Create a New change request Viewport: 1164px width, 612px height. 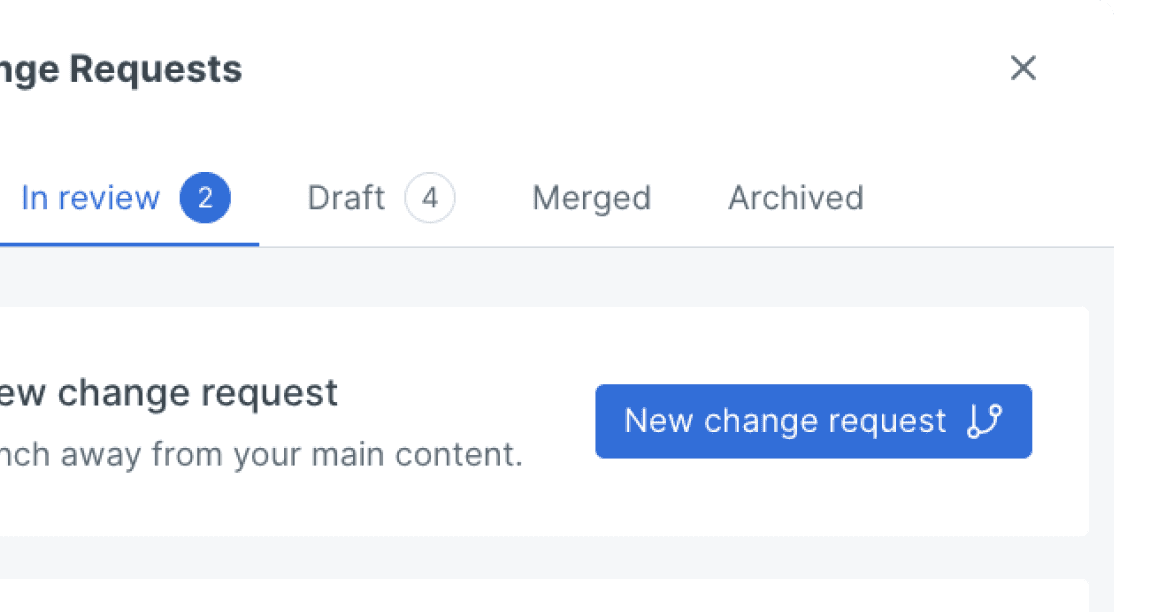coord(814,421)
